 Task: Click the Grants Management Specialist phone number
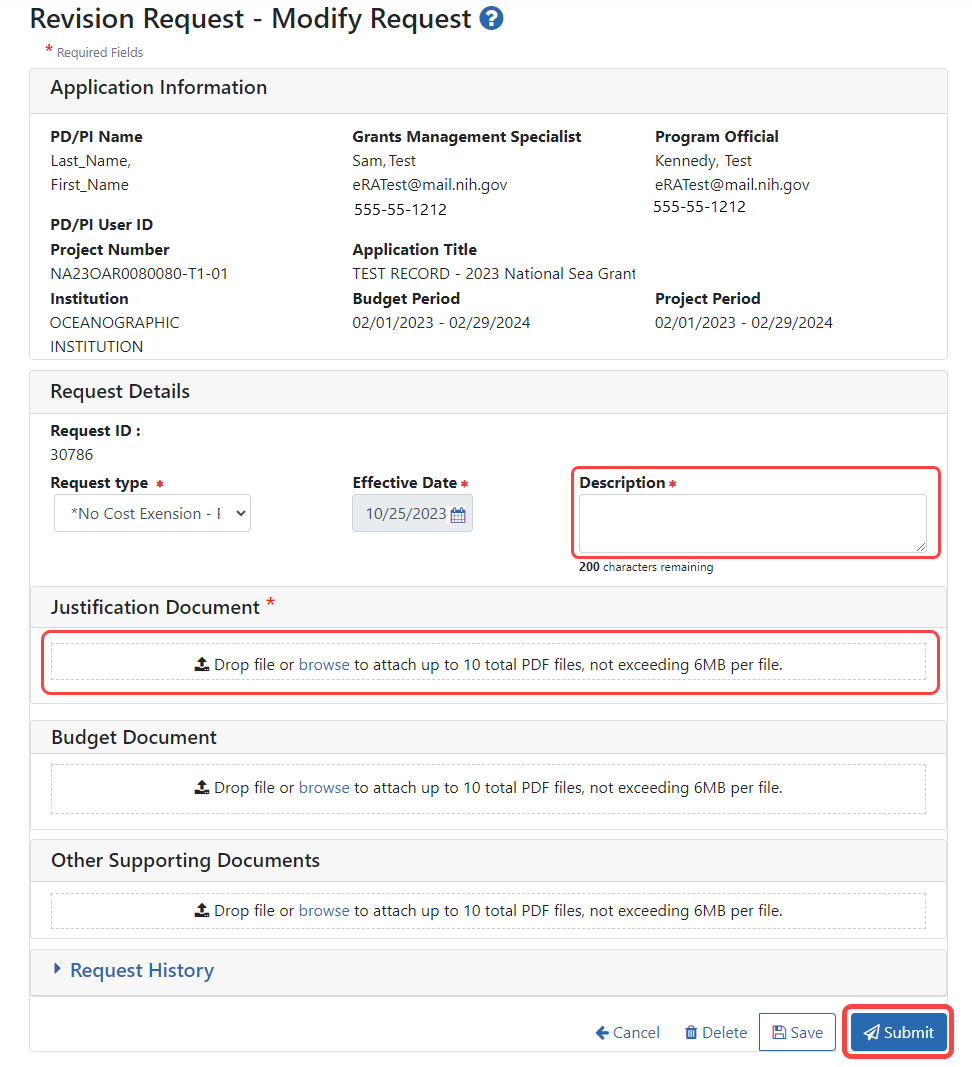tap(400, 210)
